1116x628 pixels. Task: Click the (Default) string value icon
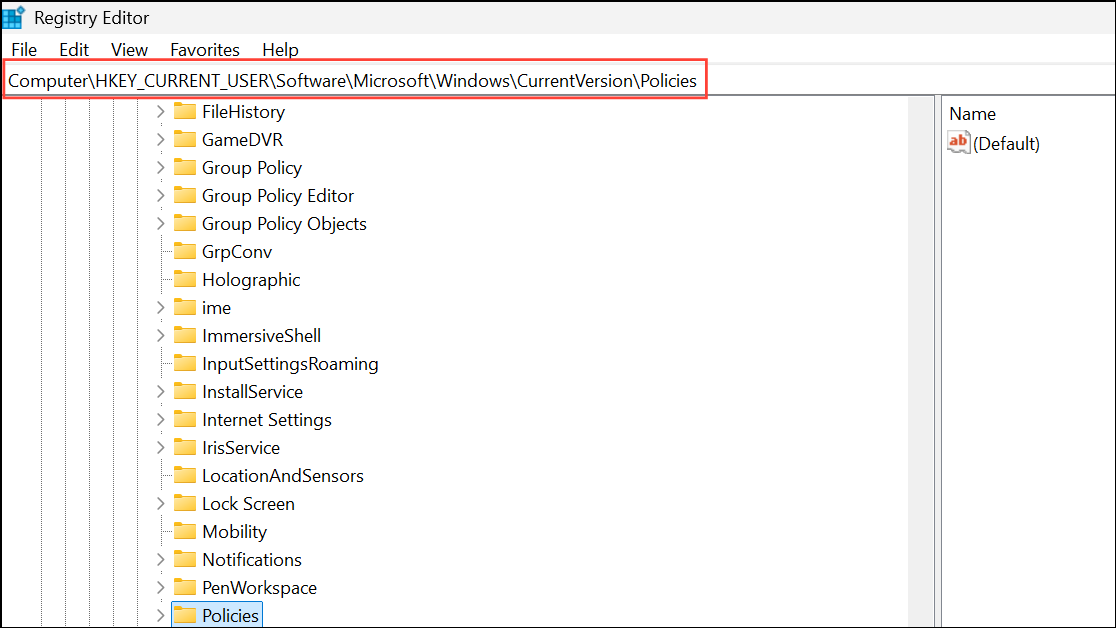click(x=959, y=142)
